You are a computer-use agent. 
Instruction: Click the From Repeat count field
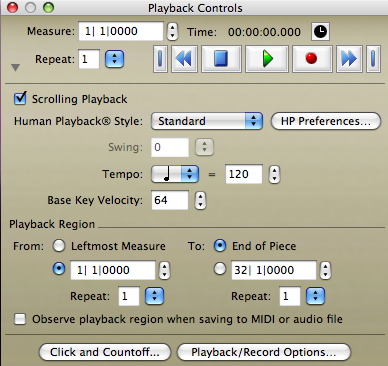(x=129, y=296)
